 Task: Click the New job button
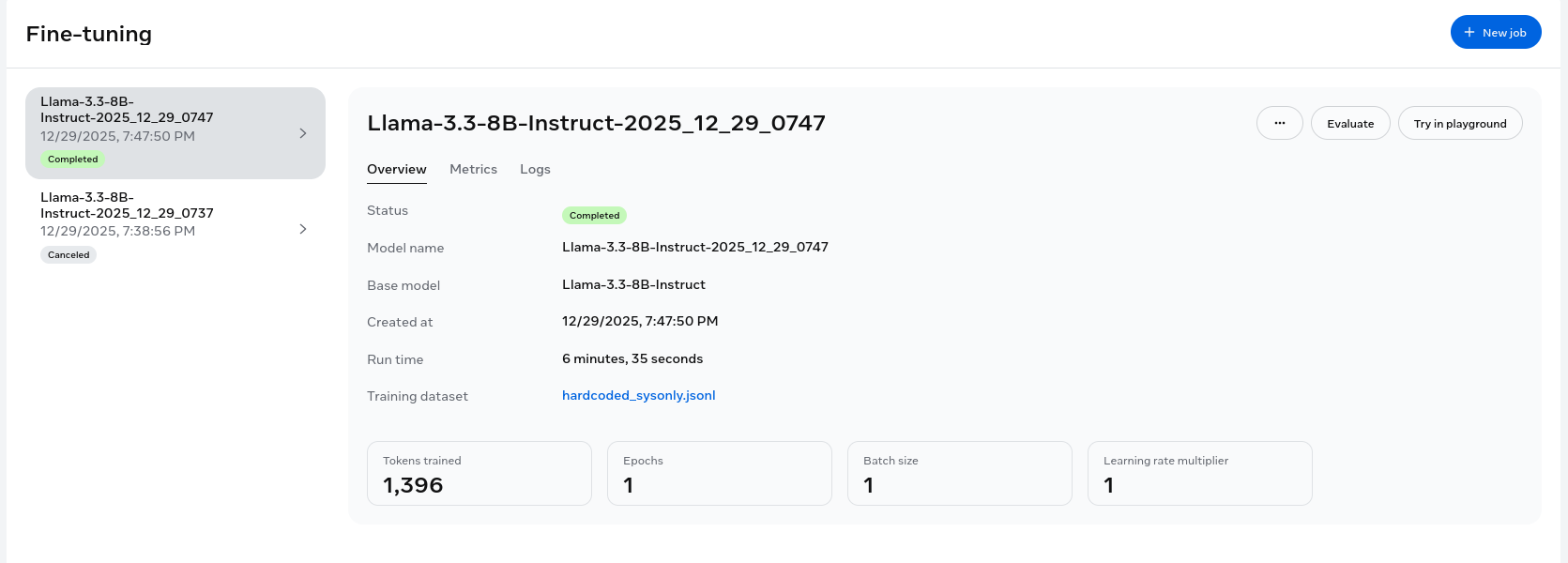click(x=1495, y=32)
